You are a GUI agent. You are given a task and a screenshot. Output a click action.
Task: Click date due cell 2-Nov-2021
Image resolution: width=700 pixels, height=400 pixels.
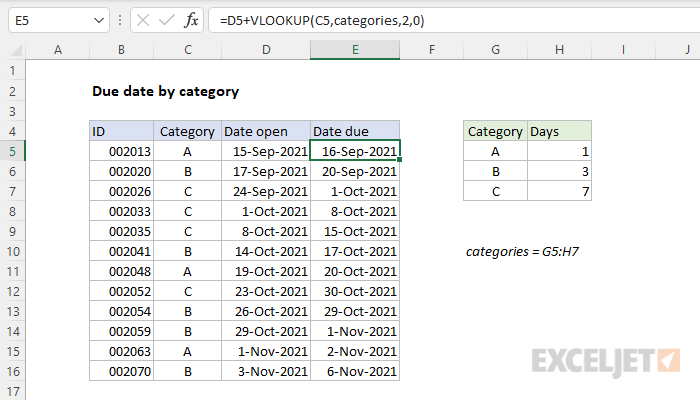pyautogui.click(x=355, y=351)
